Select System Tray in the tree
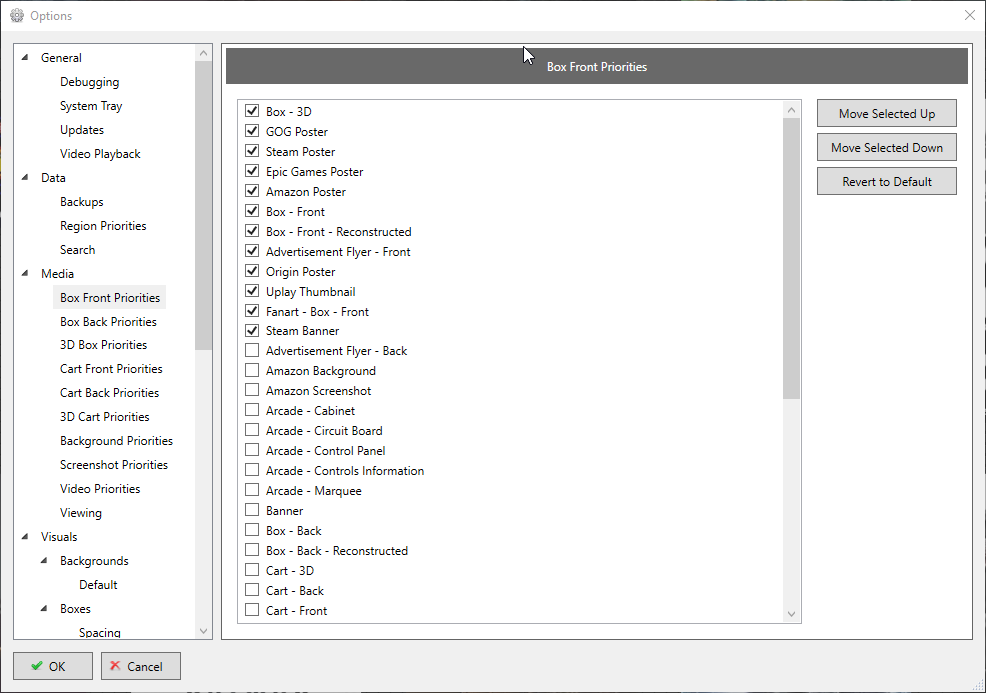This screenshot has height=693, width=986. pyautogui.click(x=91, y=106)
